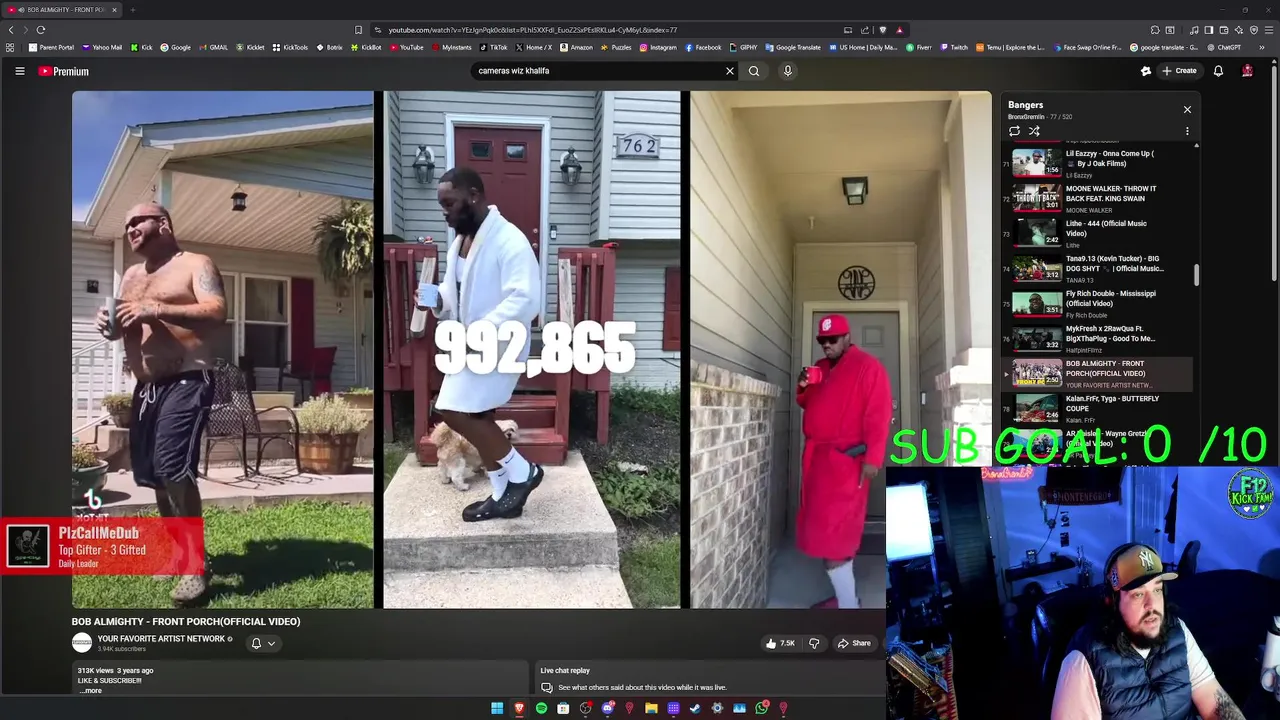Open Windows Start menu
The image size is (1280, 720).
[497, 708]
